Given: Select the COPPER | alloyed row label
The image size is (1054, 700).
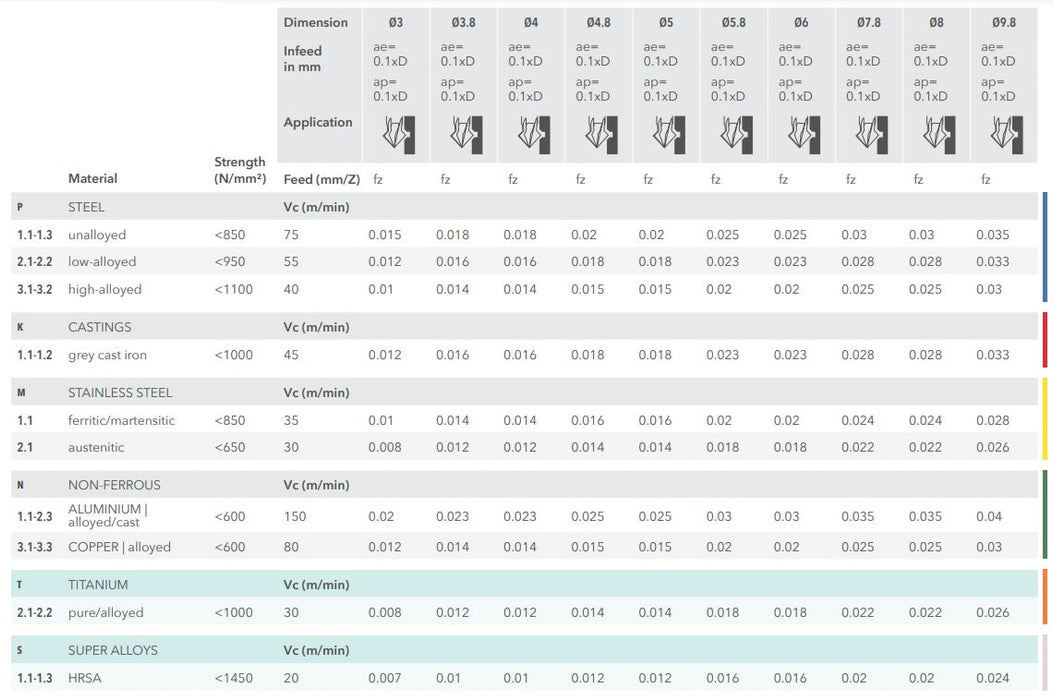Looking at the screenshot, I should pyautogui.click(x=119, y=547).
